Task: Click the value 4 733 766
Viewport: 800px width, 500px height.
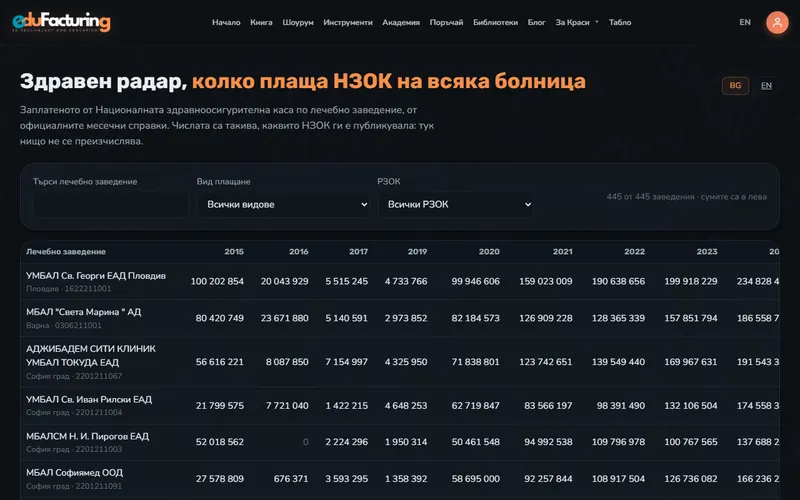Action: [406, 282]
